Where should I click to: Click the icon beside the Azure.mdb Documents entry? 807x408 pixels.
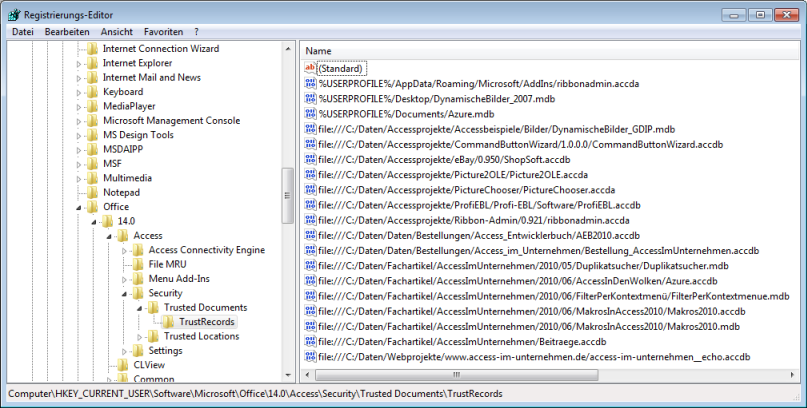310,114
